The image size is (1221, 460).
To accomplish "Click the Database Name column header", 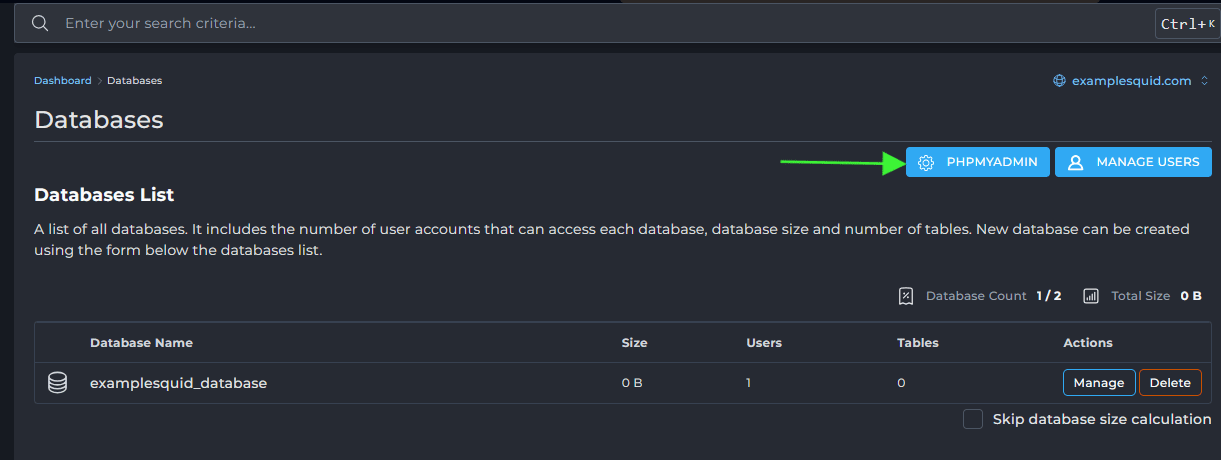I will [141, 343].
